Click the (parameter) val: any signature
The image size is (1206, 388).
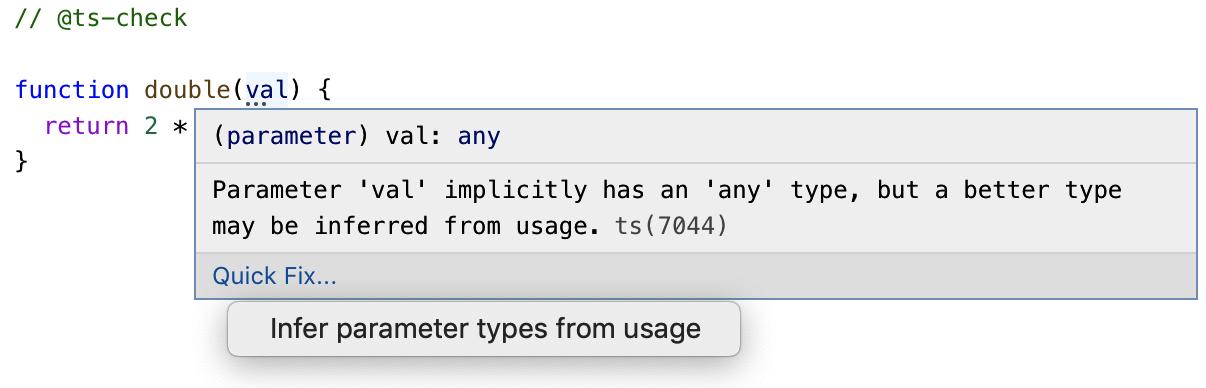(x=357, y=136)
